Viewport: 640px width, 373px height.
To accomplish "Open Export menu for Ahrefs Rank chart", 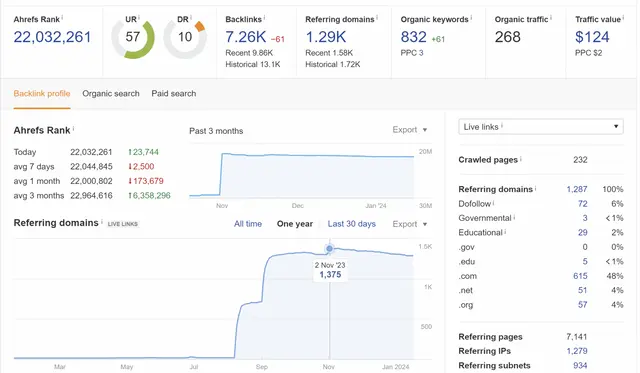I will coord(410,129).
